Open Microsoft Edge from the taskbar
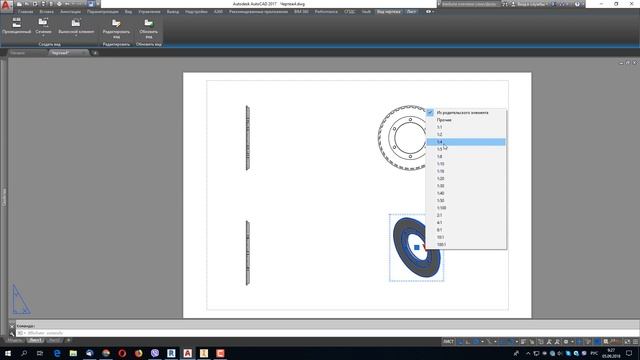This screenshot has width=640, height=360. point(57,353)
